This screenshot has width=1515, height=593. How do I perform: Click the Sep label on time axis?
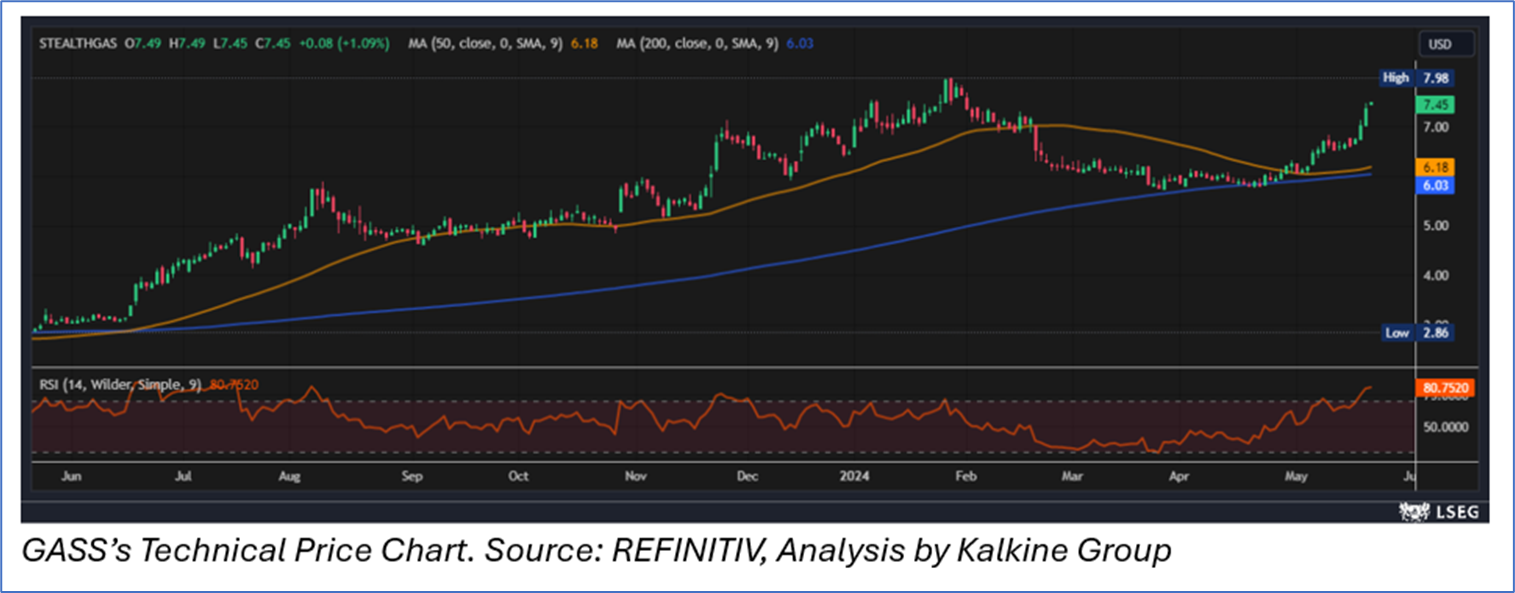(412, 477)
